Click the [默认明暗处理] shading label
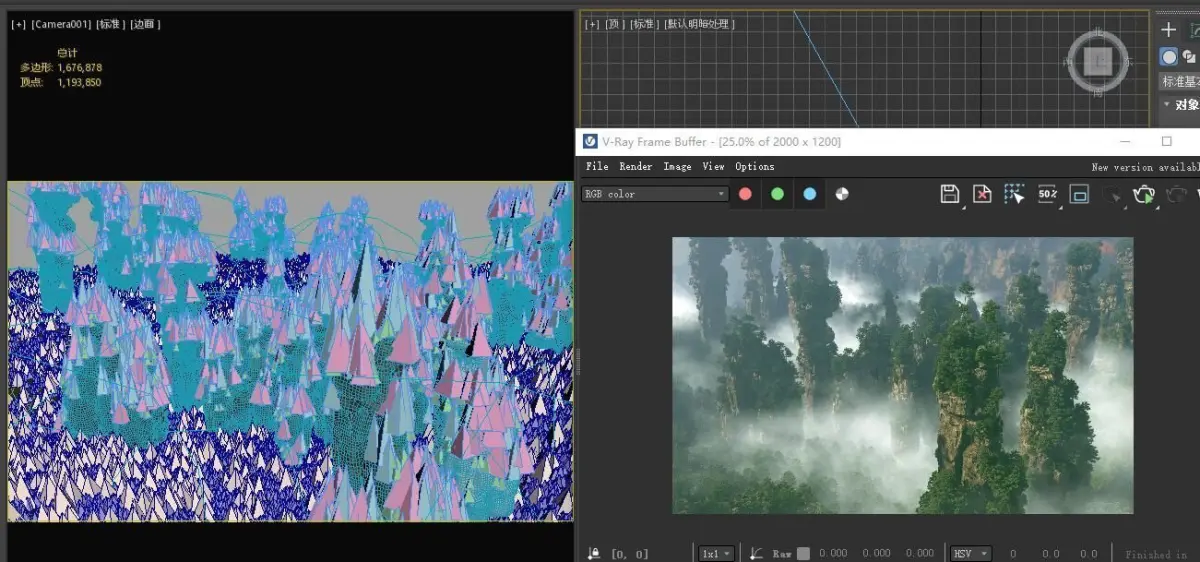The image size is (1200, 562). tap(699, 24)
